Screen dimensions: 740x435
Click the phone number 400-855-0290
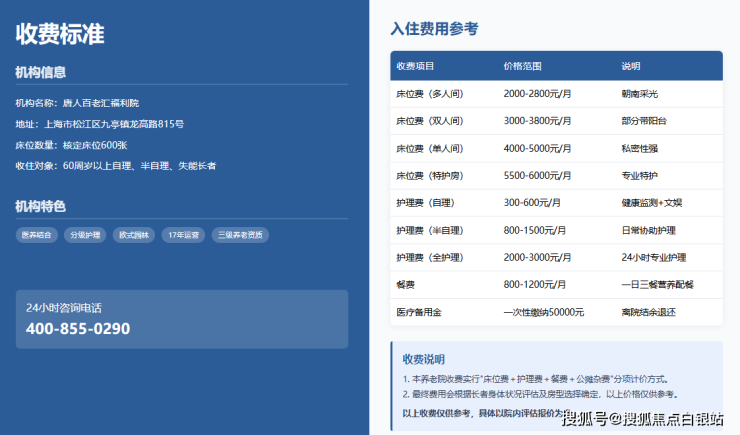click(x=78, y=328)
